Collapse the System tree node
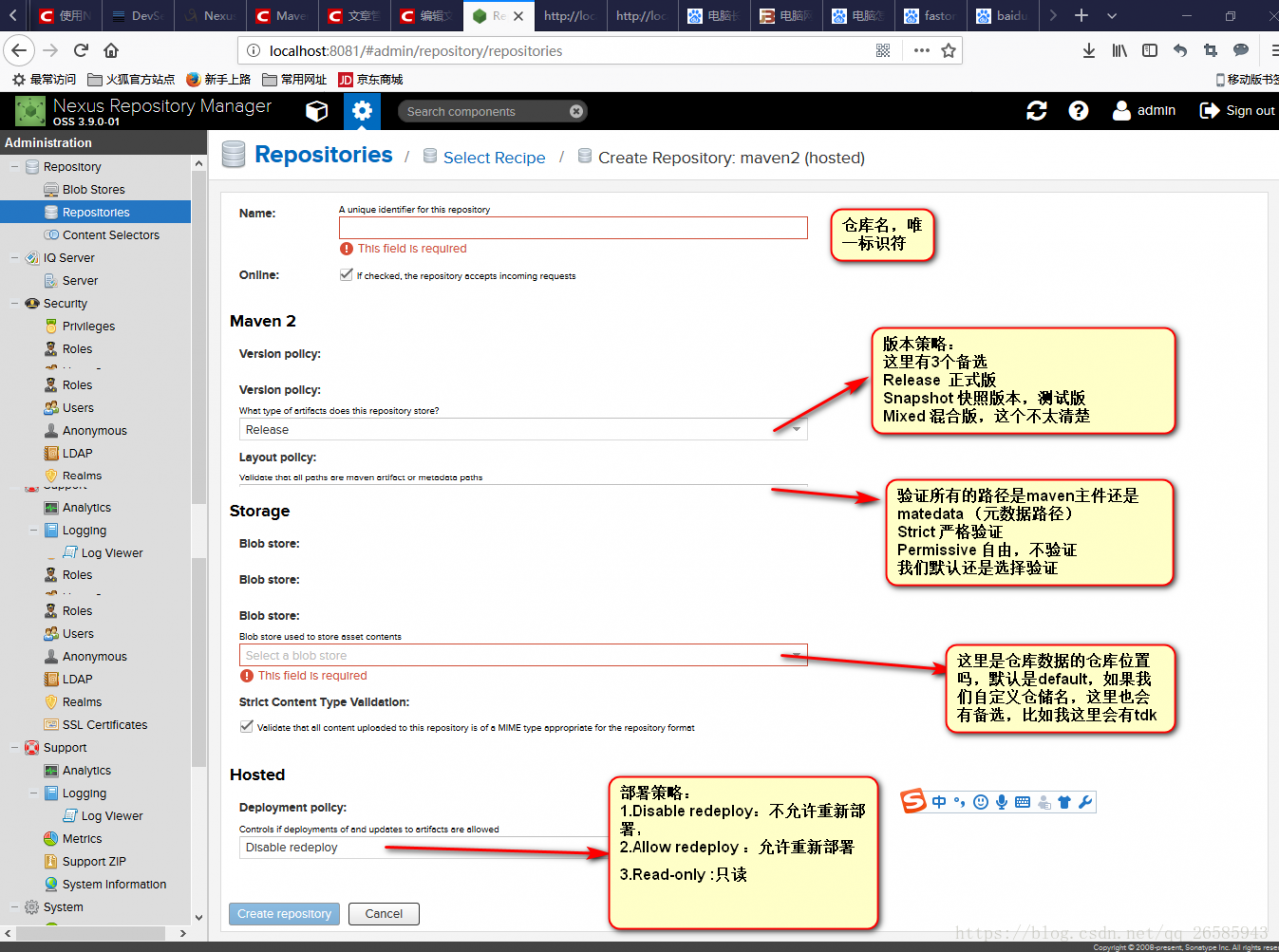This screenshot has height=952, width=1279. 15,907
